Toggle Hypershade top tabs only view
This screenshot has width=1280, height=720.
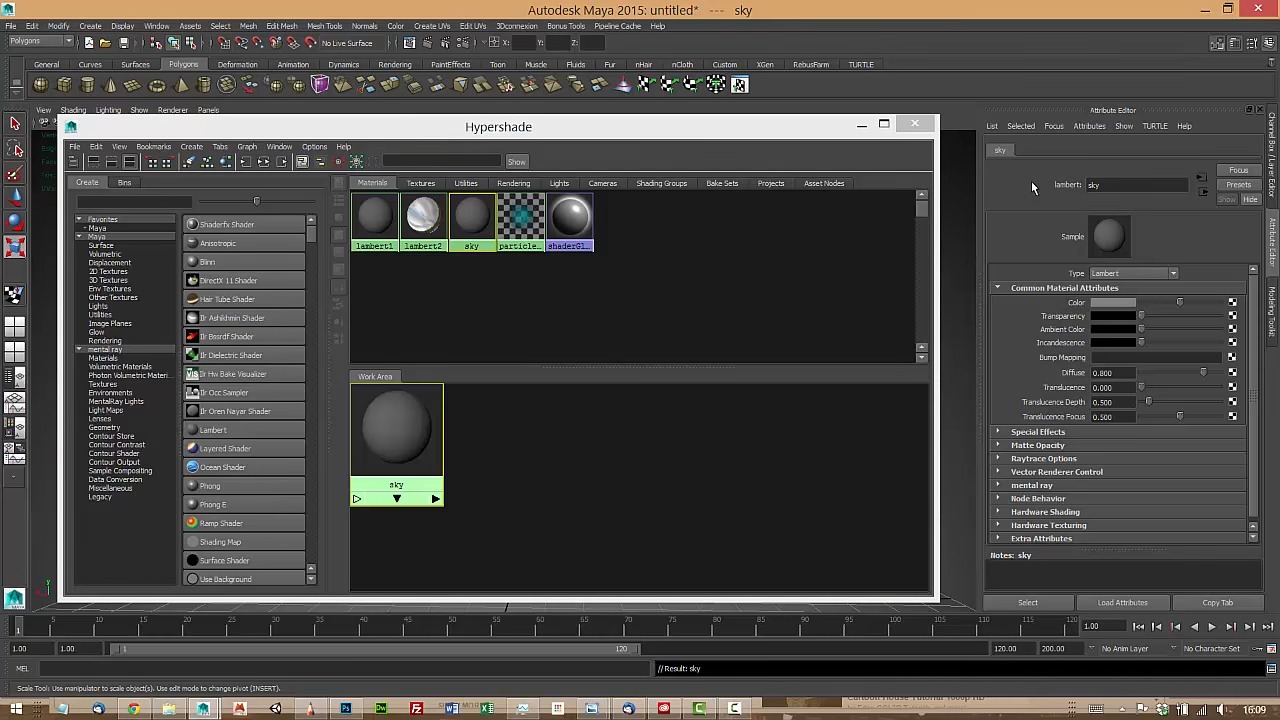click(x=93, y=162)
